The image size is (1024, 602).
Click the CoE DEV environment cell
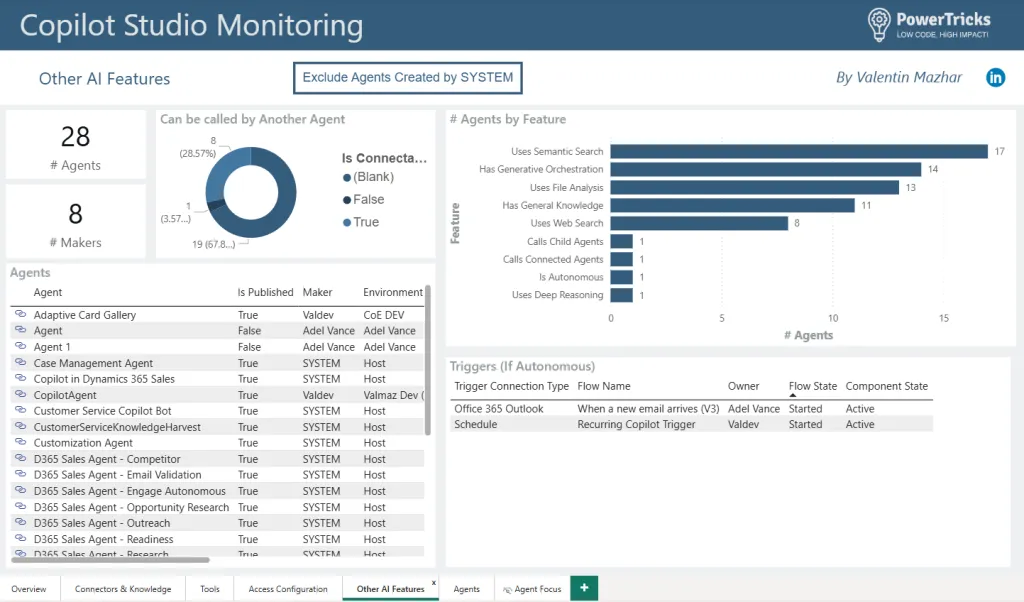pyautogui.click(x=383, y=315)
